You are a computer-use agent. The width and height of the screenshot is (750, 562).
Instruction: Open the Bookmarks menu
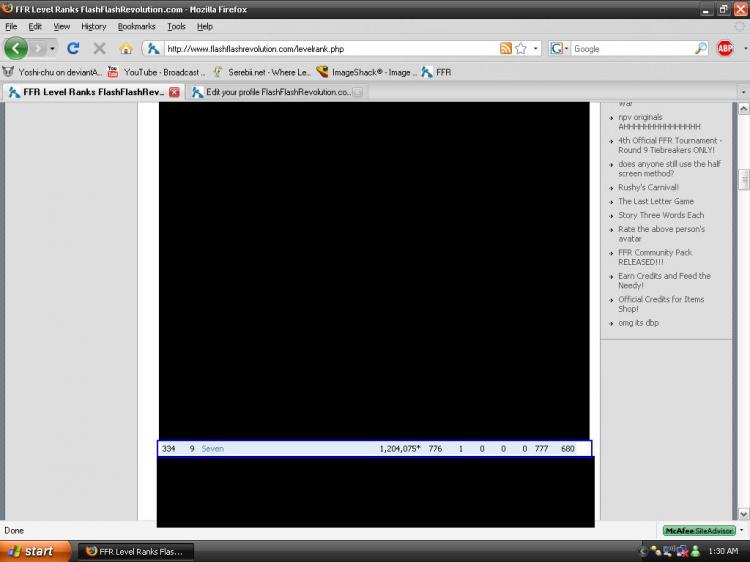pyautogui.click(x=136, y=27)
